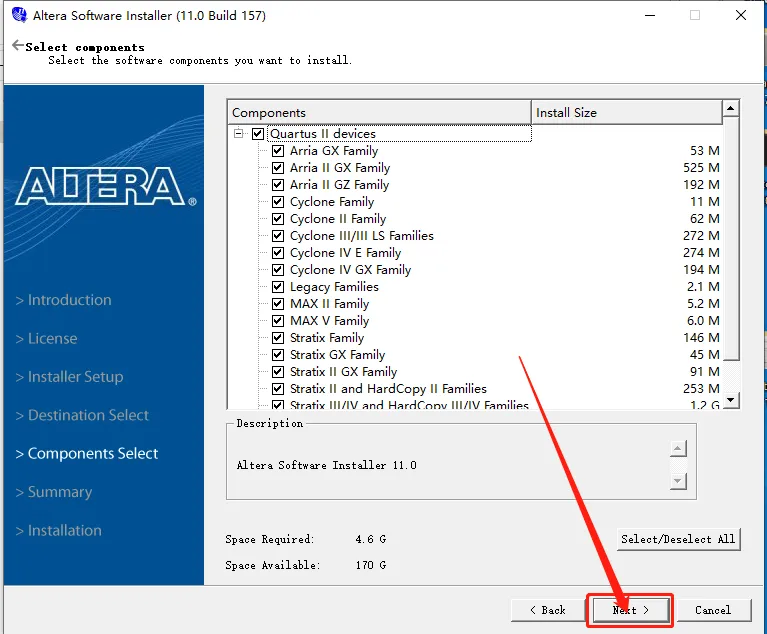Click the component list scroll down arrow
Screen dimensions: 767x634
(730, 400)
